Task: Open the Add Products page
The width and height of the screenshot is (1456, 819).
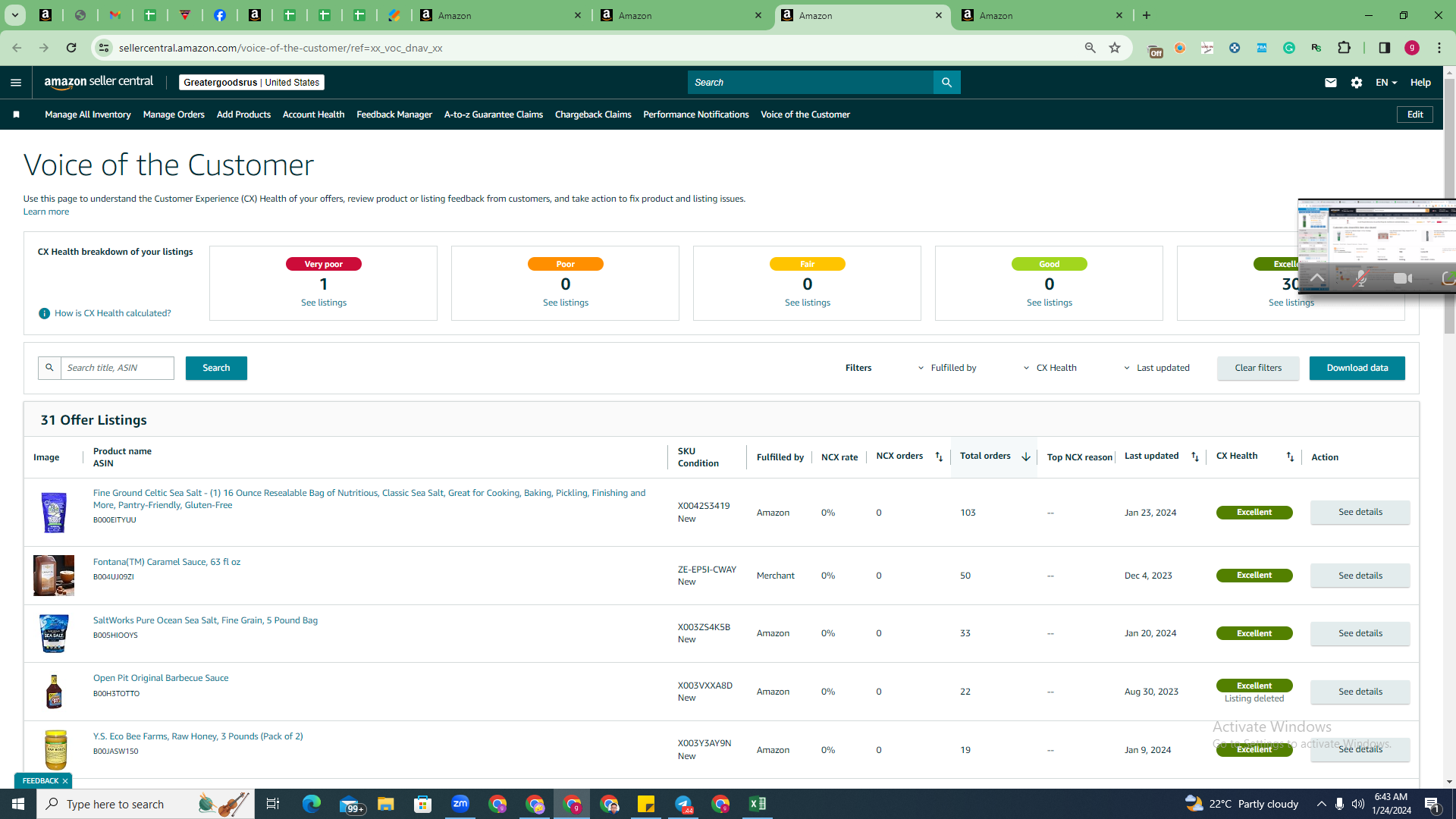Action: tap(243, 115)
